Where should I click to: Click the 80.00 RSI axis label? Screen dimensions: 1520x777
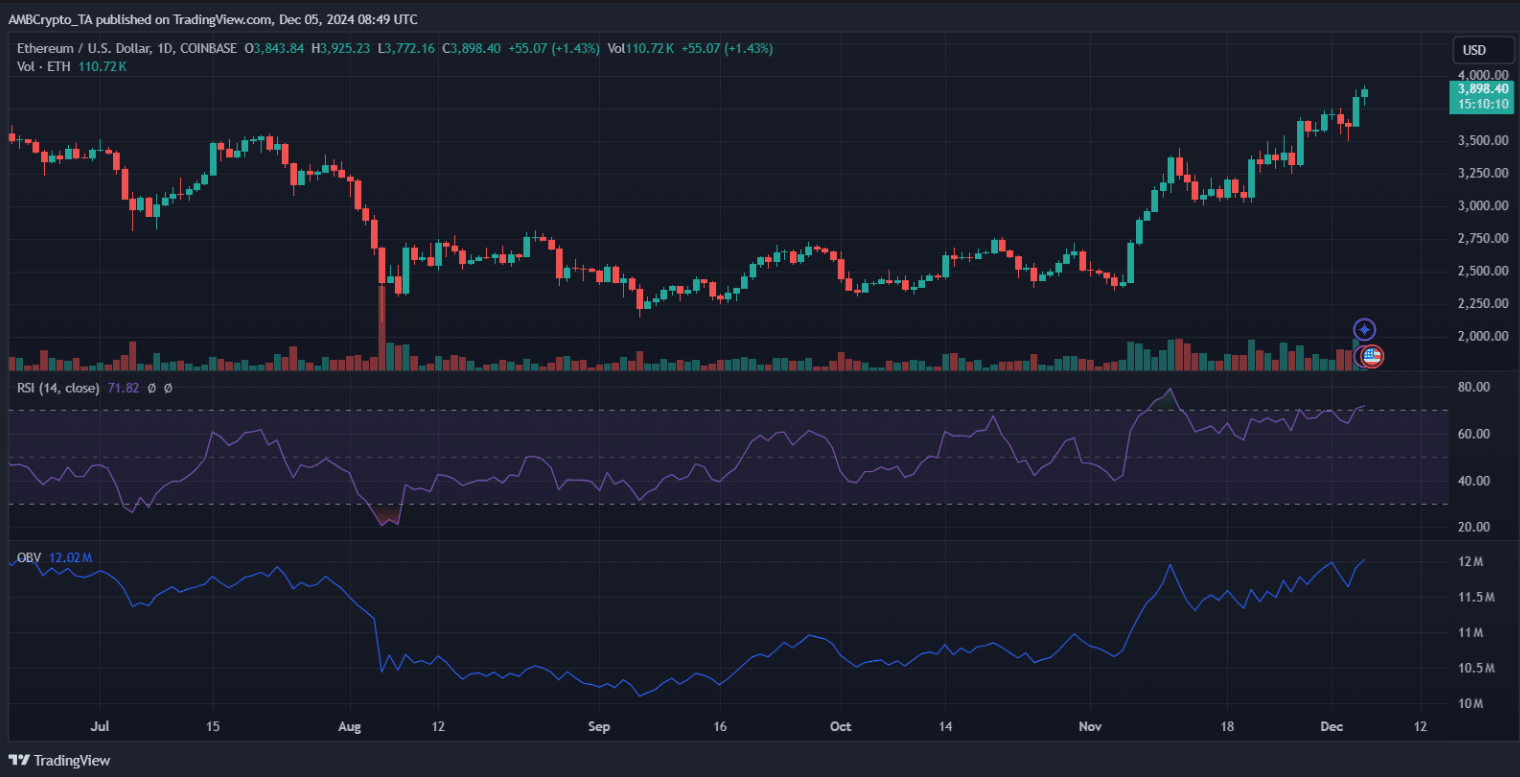(1475, 387)
